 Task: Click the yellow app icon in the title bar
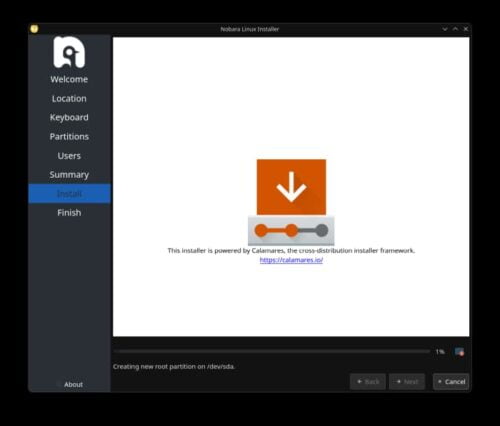34,29
